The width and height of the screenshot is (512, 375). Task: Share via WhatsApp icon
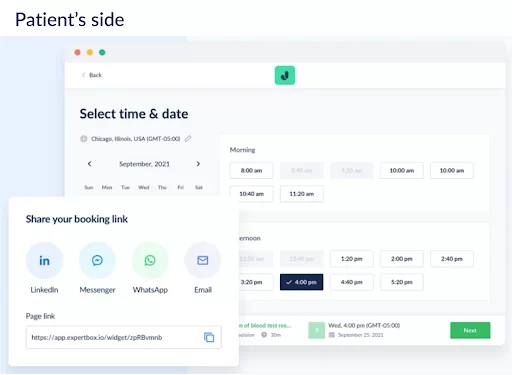tap(150, 260)
